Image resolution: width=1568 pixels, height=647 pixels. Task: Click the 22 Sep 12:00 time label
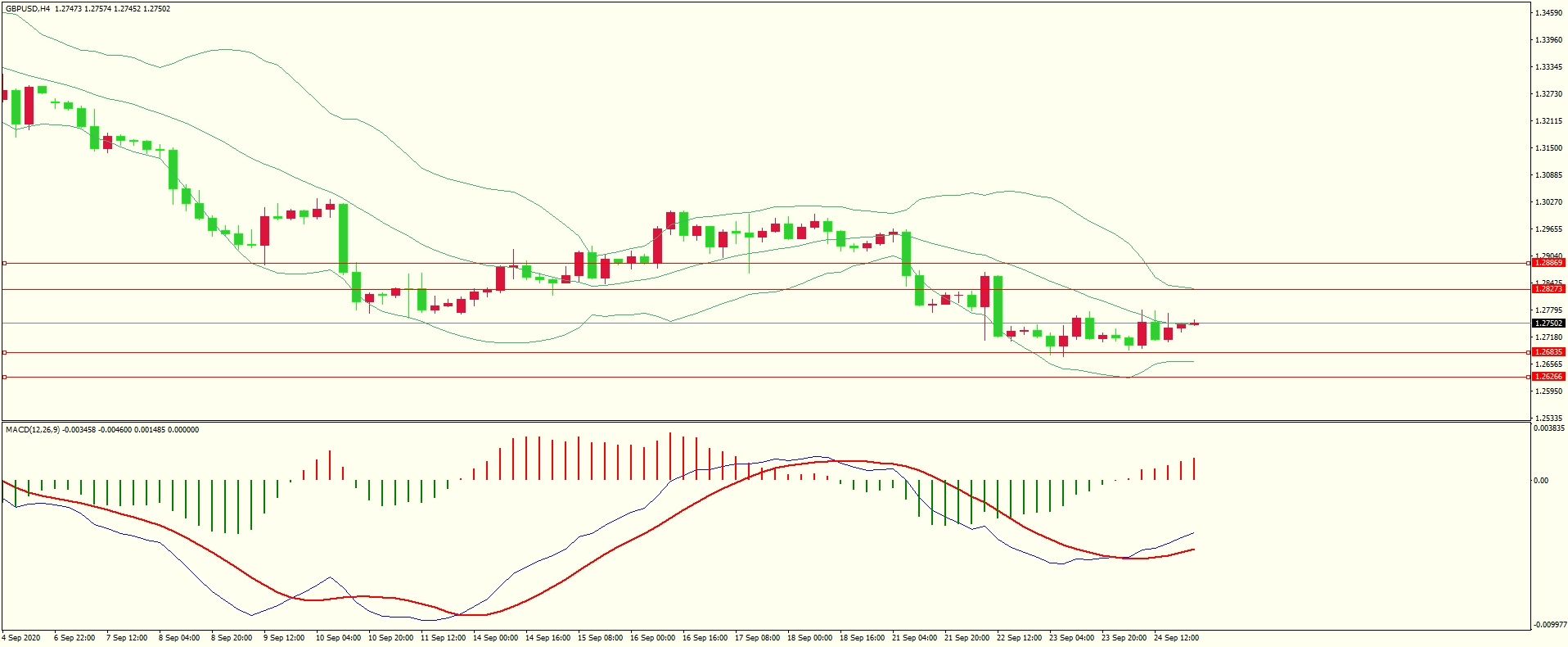click(1019, 638)
